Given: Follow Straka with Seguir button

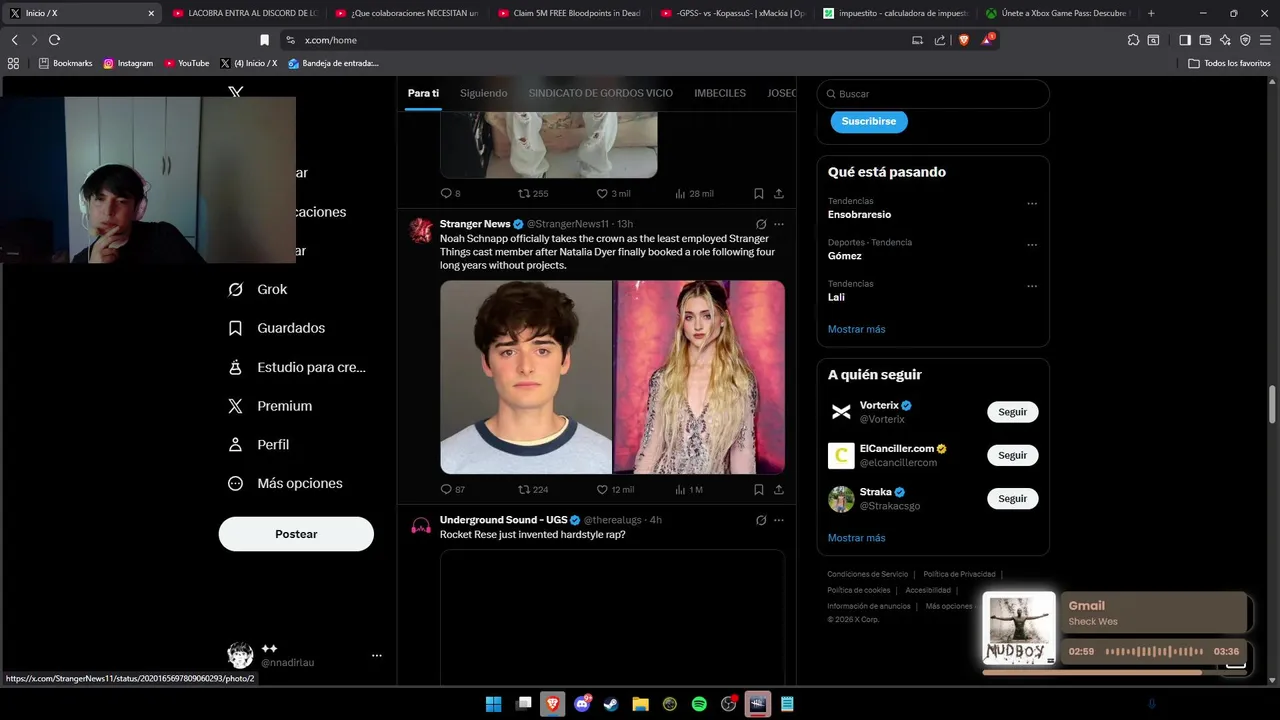Looking at the screenshot, I should point(1013,498).
